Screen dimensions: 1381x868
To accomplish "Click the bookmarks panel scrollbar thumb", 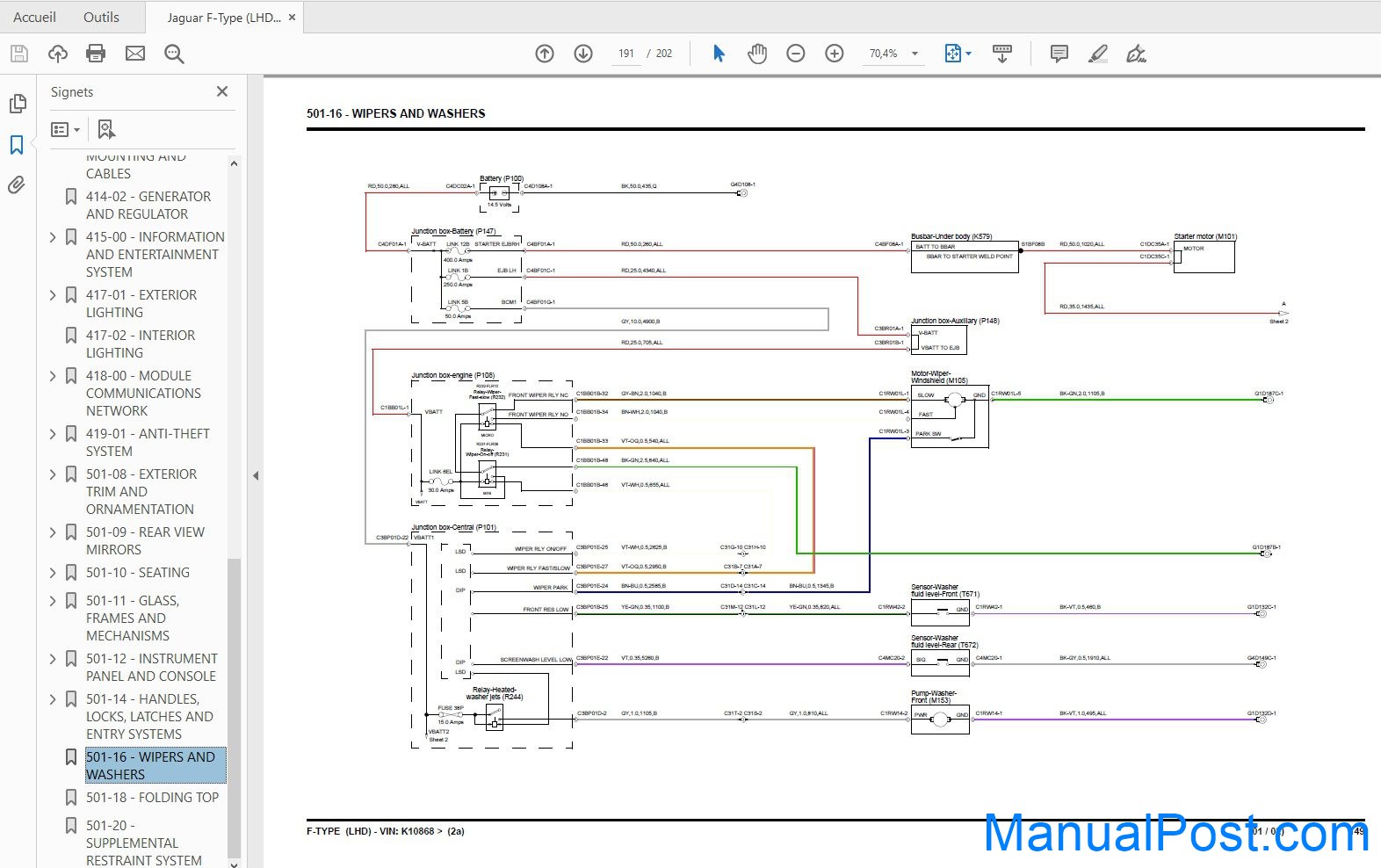I will 234,707.
